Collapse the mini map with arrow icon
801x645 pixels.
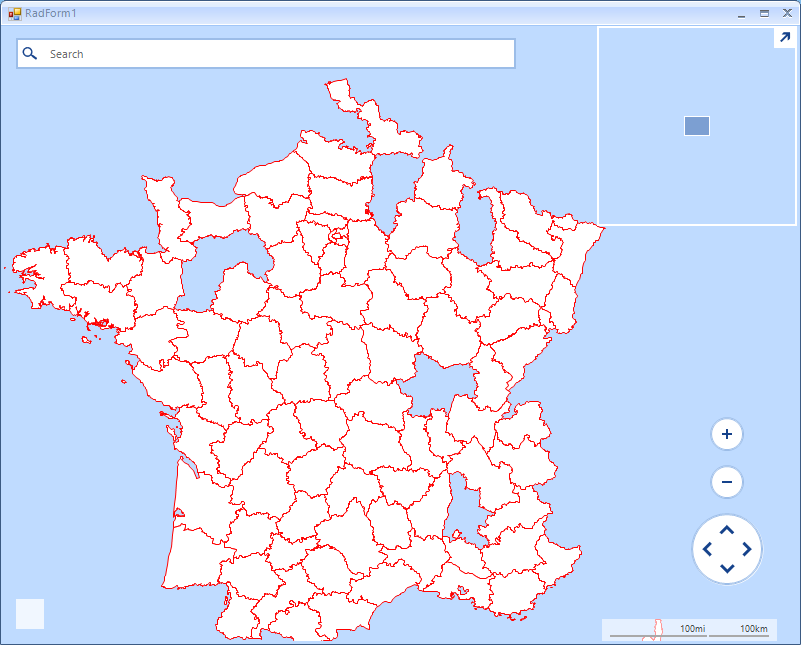pos(785,38)
